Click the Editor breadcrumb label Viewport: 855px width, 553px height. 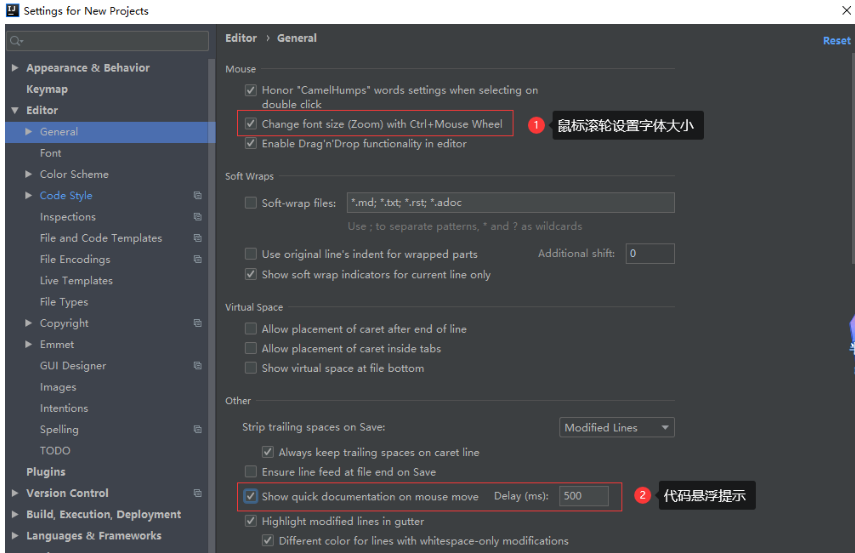241,38
